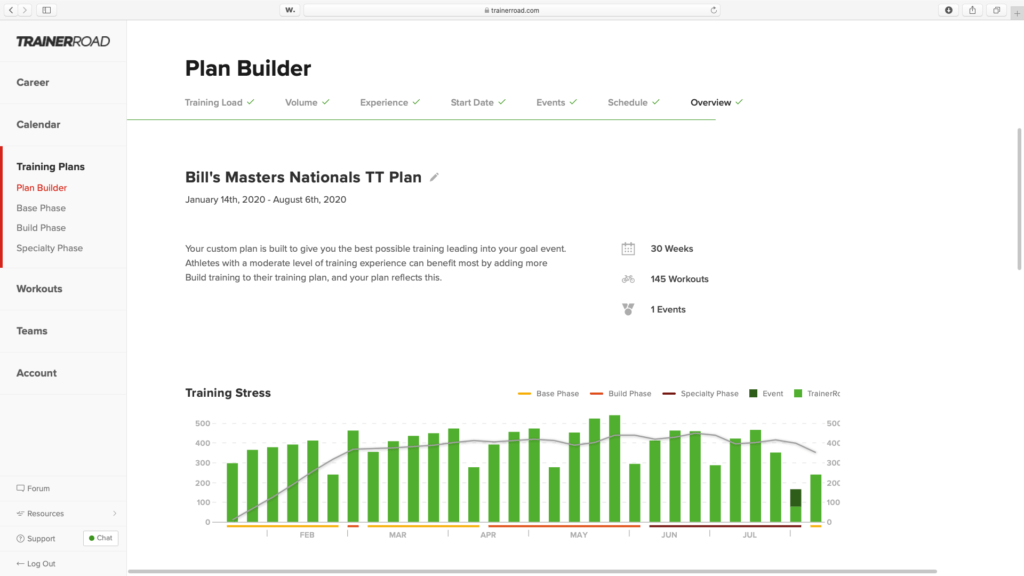Click the TrainerRoad logo
Screen dimensions: 1024x576
point(63,41)
